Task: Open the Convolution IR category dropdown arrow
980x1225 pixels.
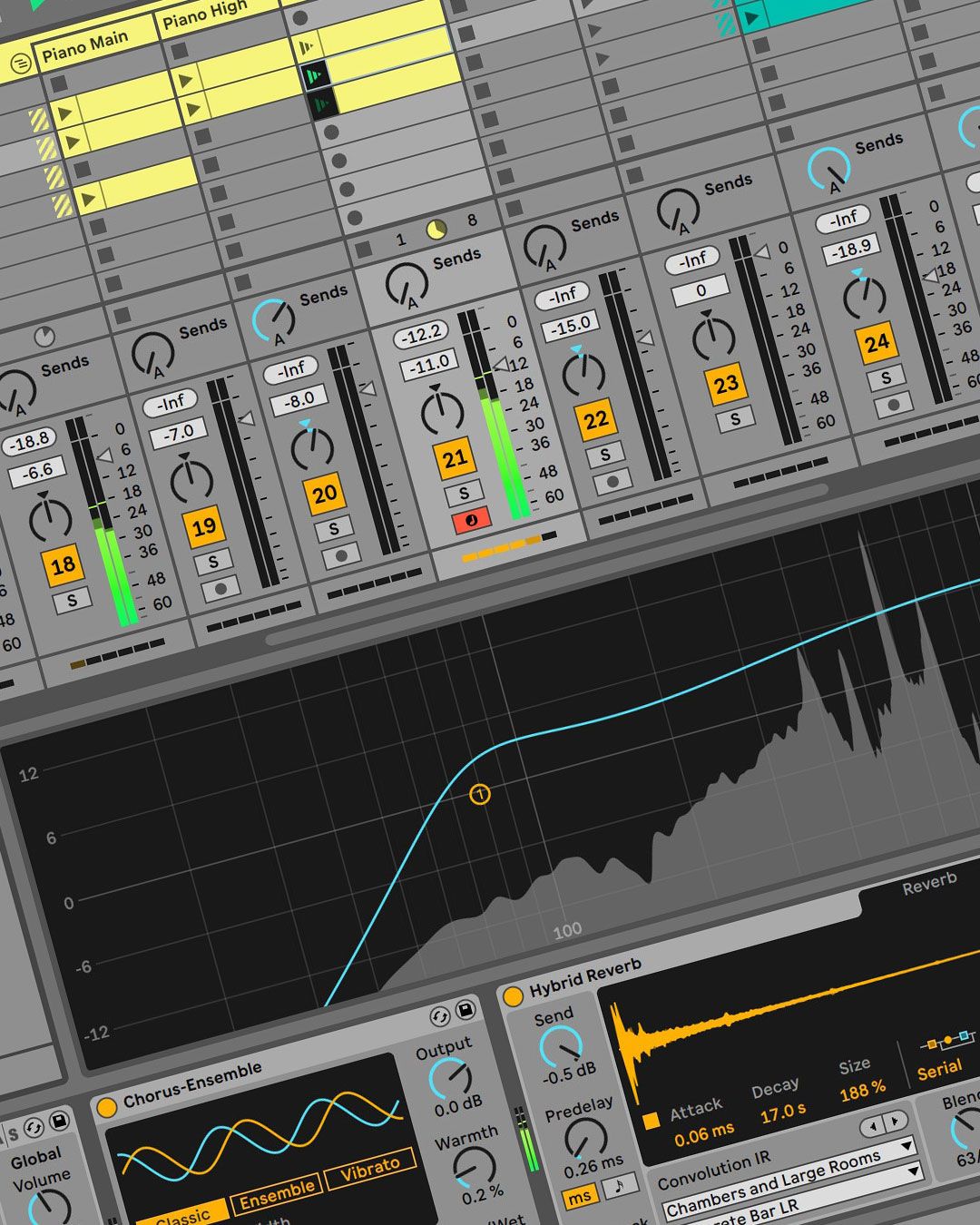Action: pyautogui.click(x=906, y=1147)
